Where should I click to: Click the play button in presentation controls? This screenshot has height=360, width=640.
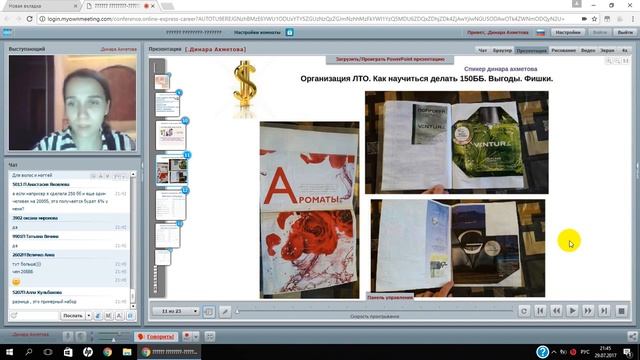pos(572,311)
